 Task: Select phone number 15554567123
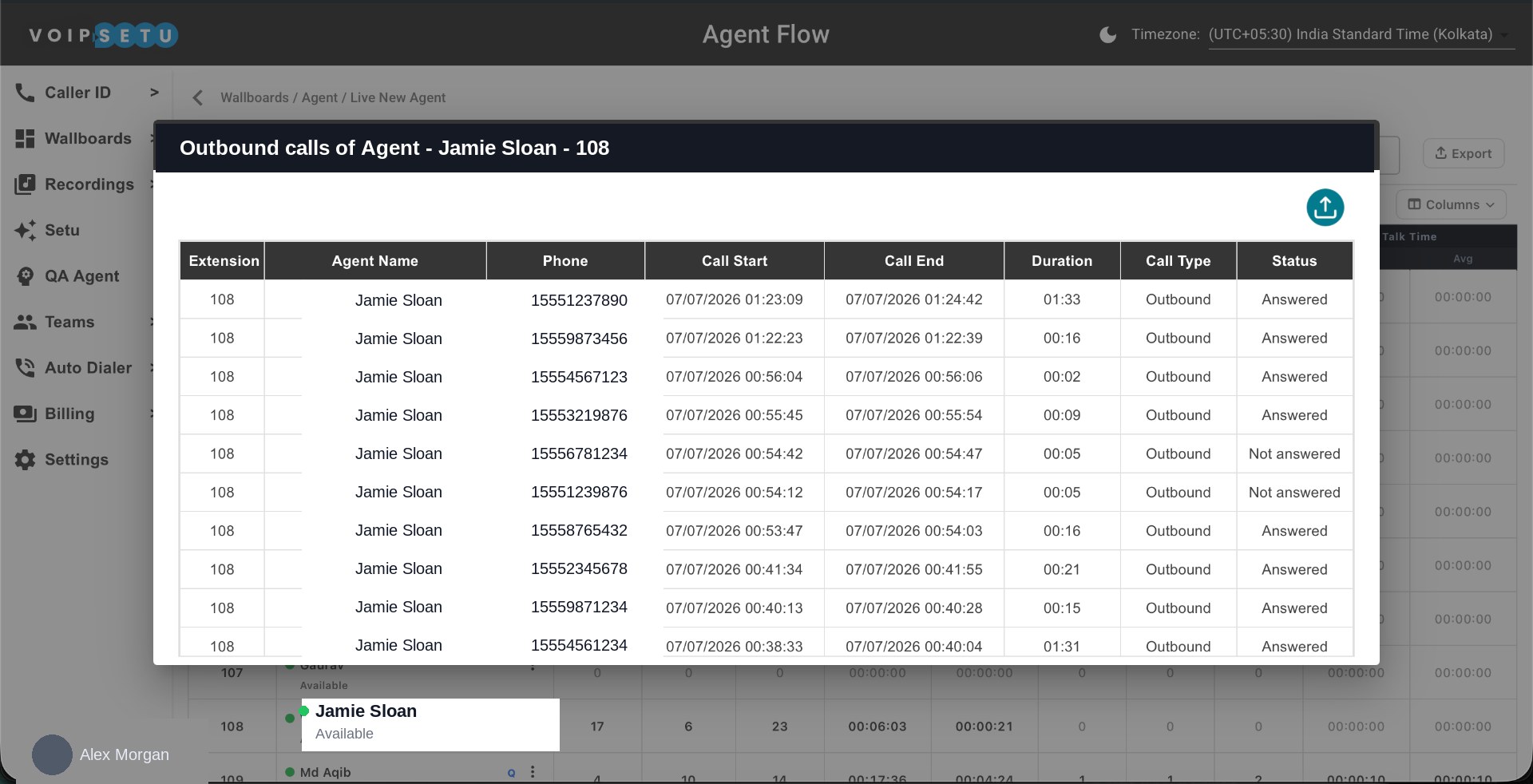pyautogui.click(x=579, y=377)
